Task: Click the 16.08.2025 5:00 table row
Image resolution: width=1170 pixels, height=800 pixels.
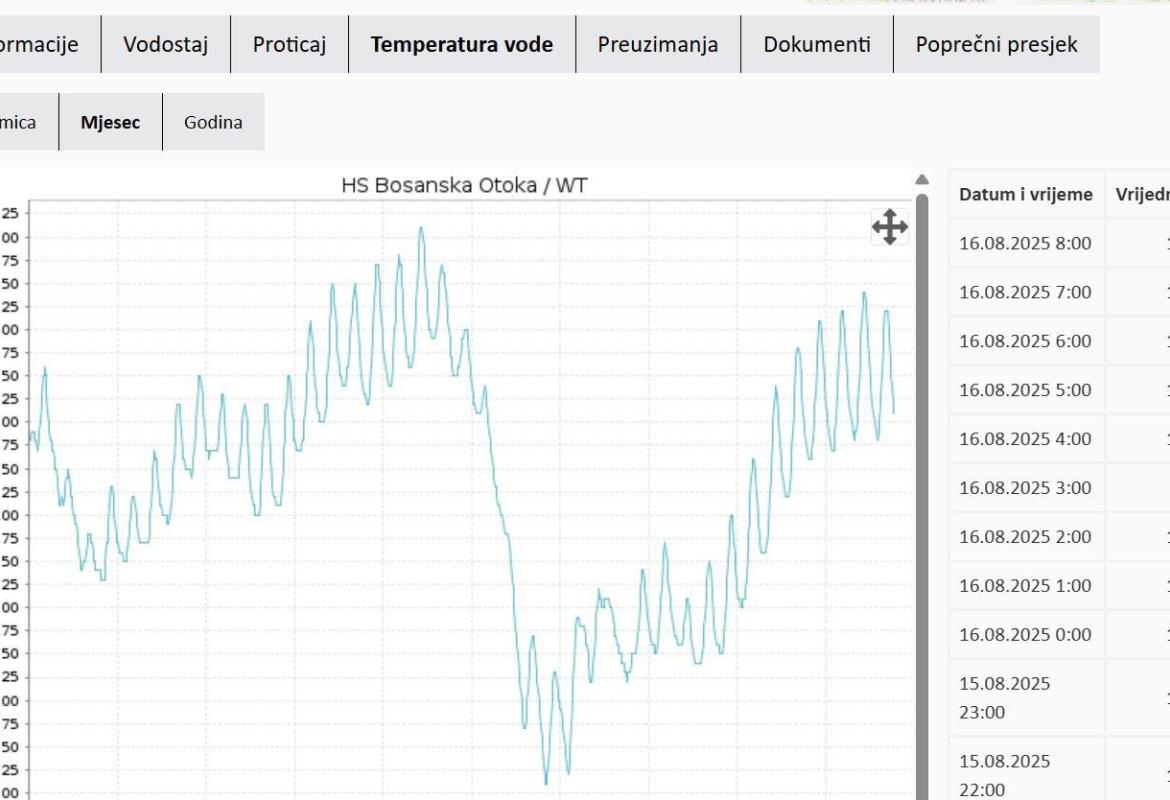Action: (x=1025, y=390)
